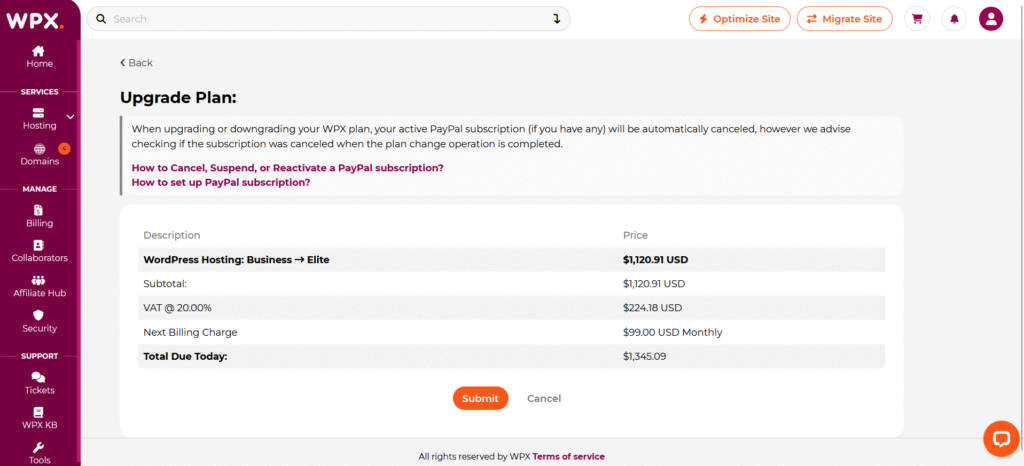
Task: Open Security shield in sidebar
Action: (x=39, y=322)
